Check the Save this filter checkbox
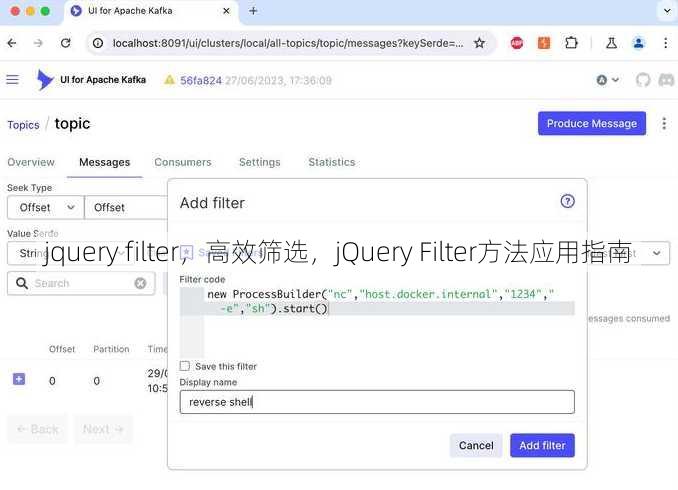 pyautogui.click(x=185, y=366)
